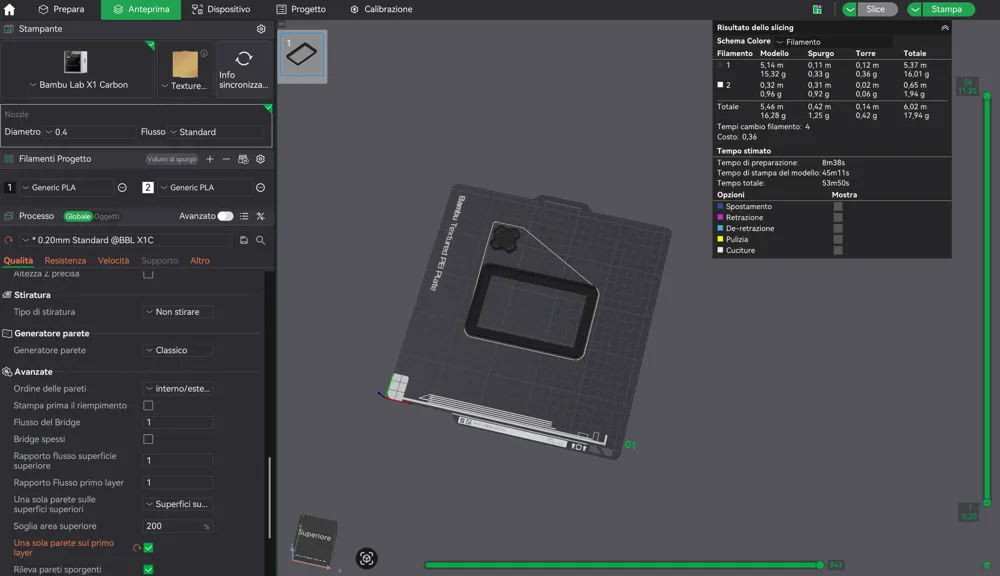The image size is (1000, 576).
Task: Click vertical layer slider bottom handle
Action: click(x=987, y=503)
